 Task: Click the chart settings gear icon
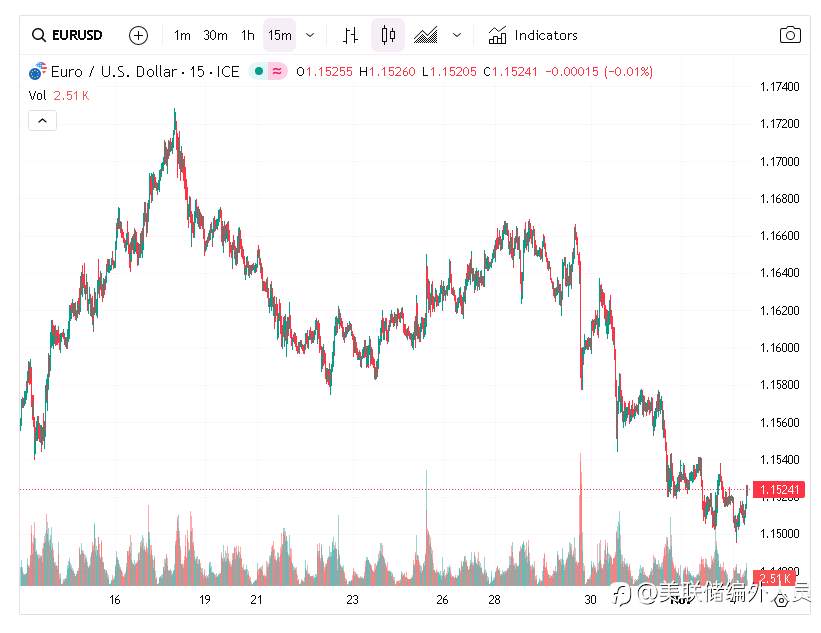point(781,601)
